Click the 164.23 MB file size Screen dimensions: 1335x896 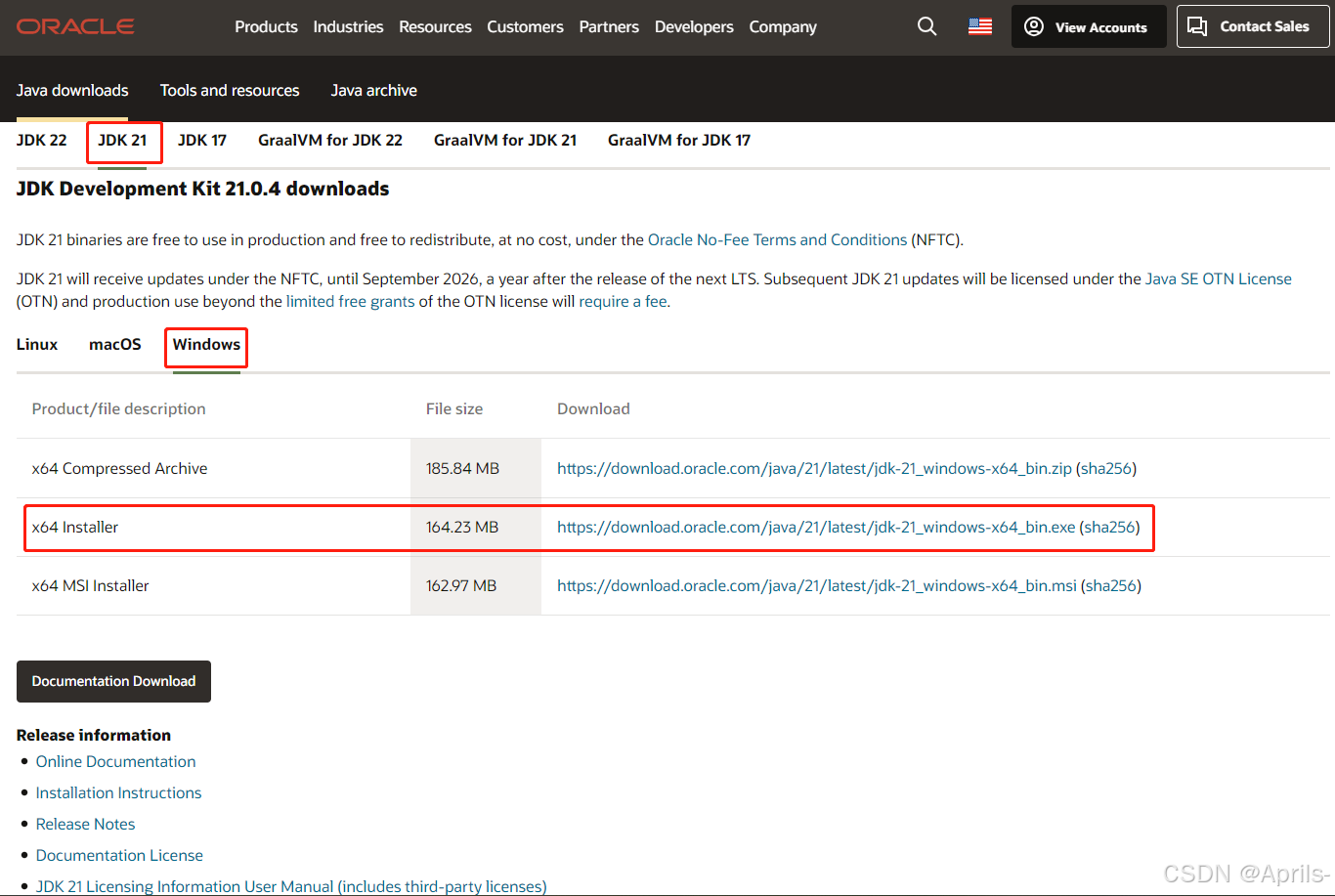click(x=462, y=527)
